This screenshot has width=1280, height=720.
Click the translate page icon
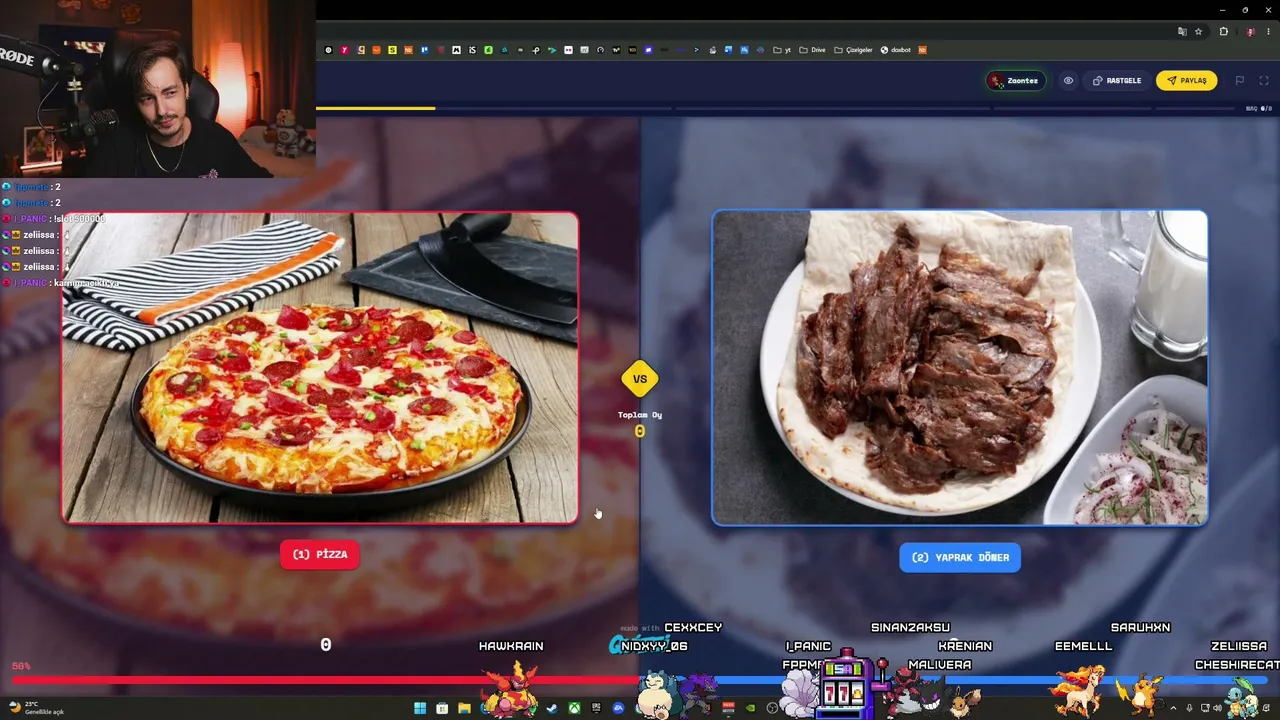coord(1182,31)
